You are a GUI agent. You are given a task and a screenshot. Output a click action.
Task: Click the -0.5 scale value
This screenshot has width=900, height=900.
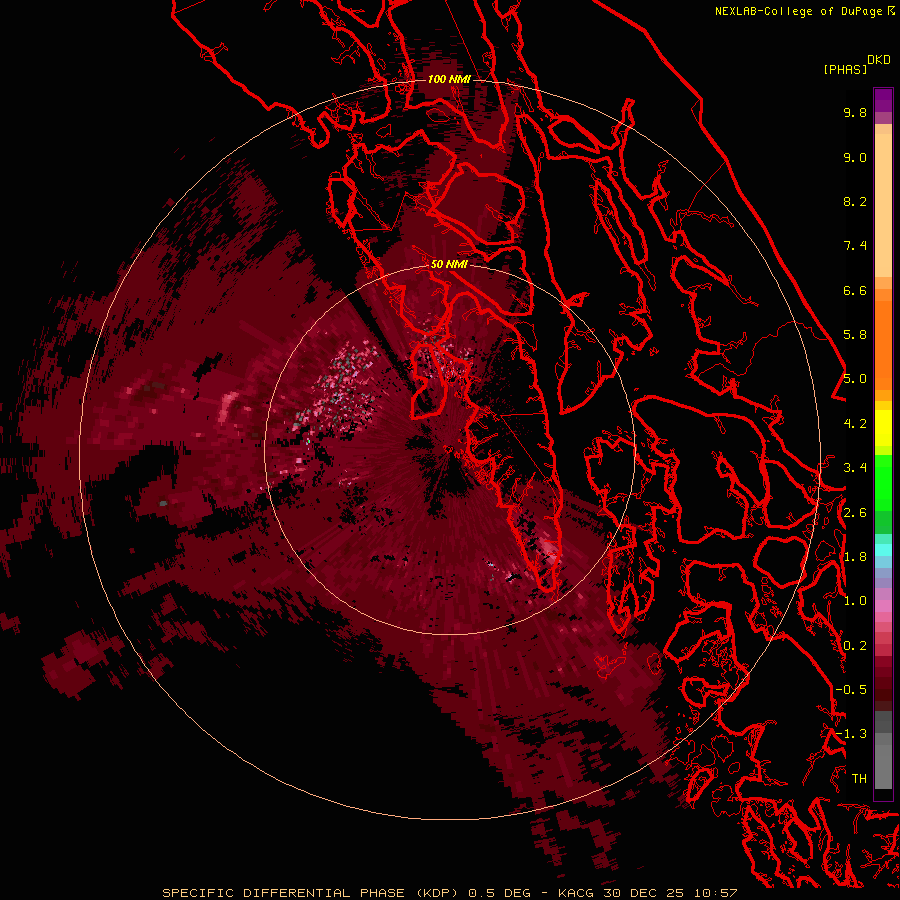point(851,690)
